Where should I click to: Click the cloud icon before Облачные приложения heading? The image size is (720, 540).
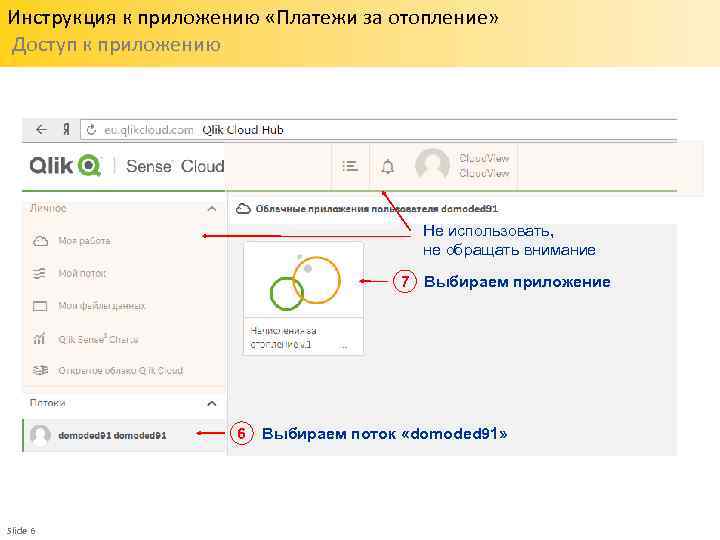pos(243,209)
